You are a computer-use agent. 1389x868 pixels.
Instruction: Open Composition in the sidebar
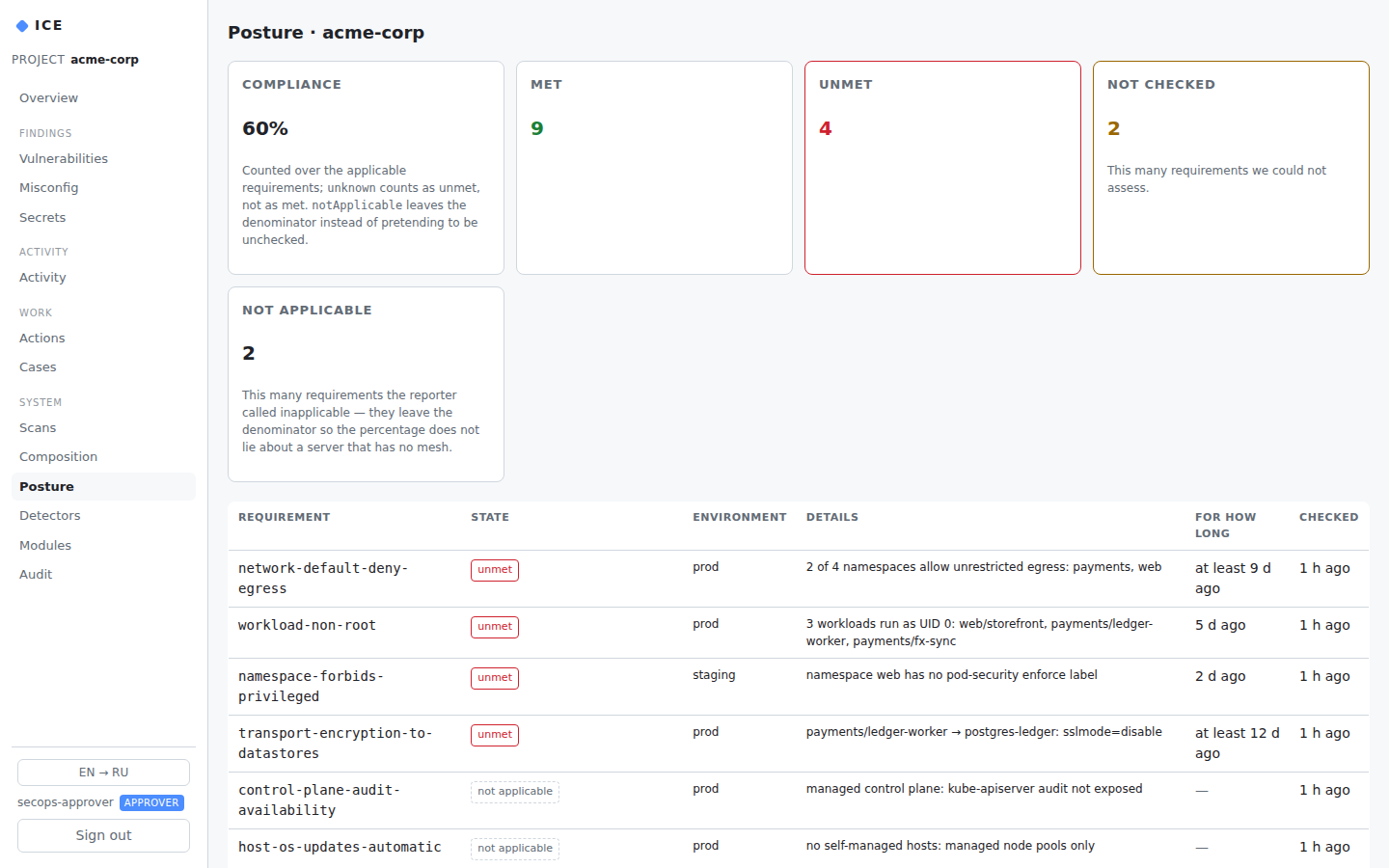pos(103,457)
